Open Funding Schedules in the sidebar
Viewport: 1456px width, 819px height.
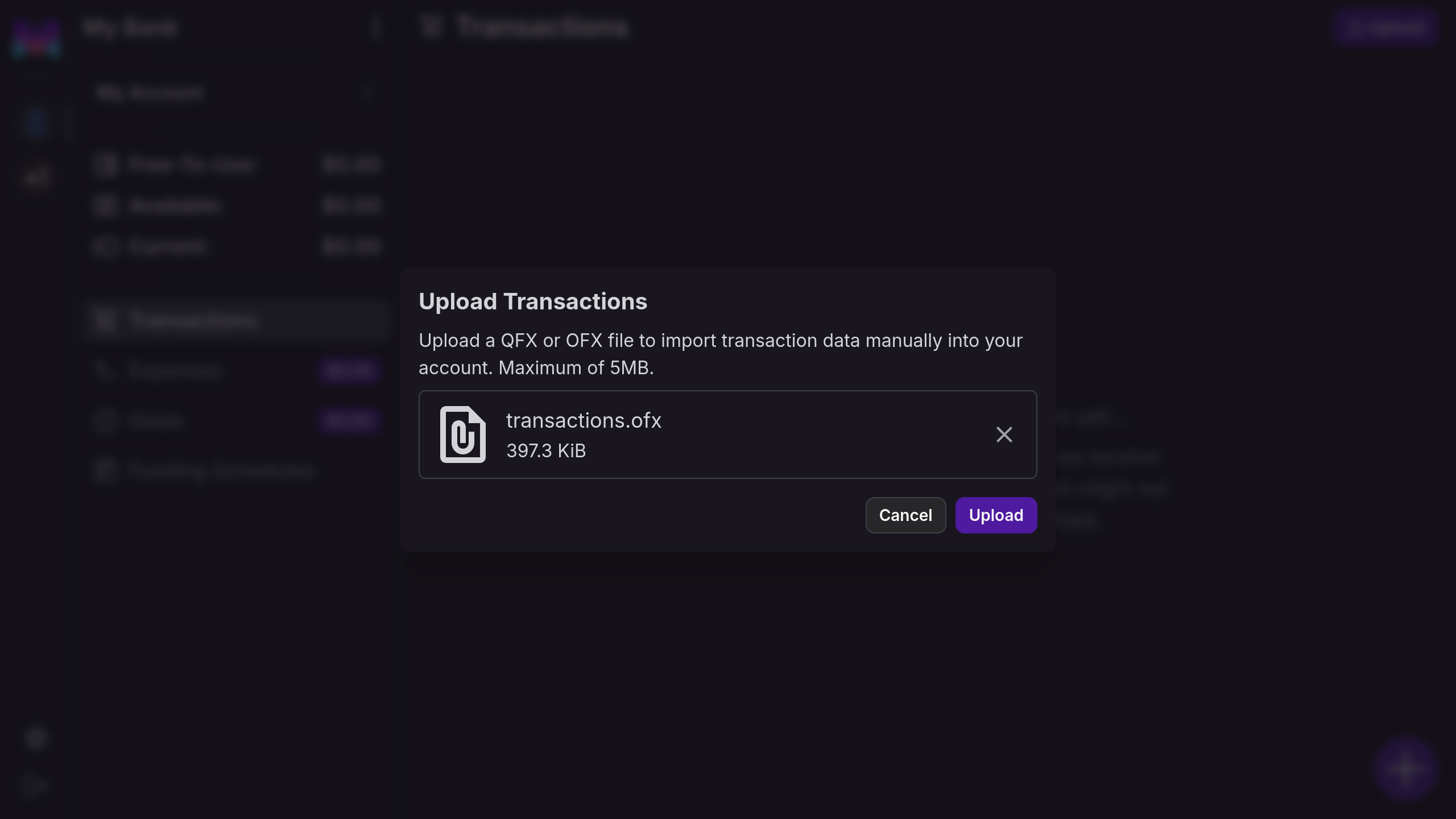coord(221,471)
